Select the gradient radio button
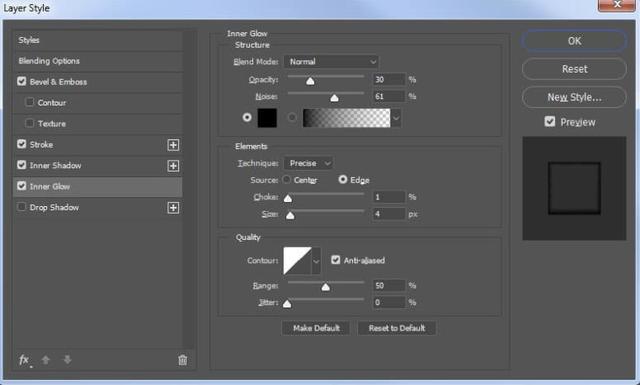640x385 pixels. coord(291,118)
